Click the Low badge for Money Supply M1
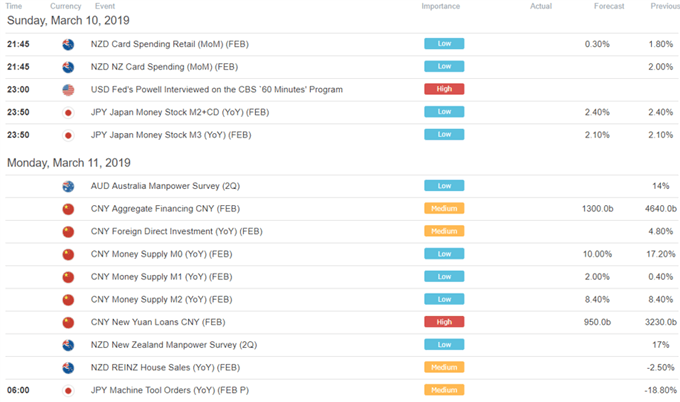Screen dimensions: 680x402 coord(444,276)
